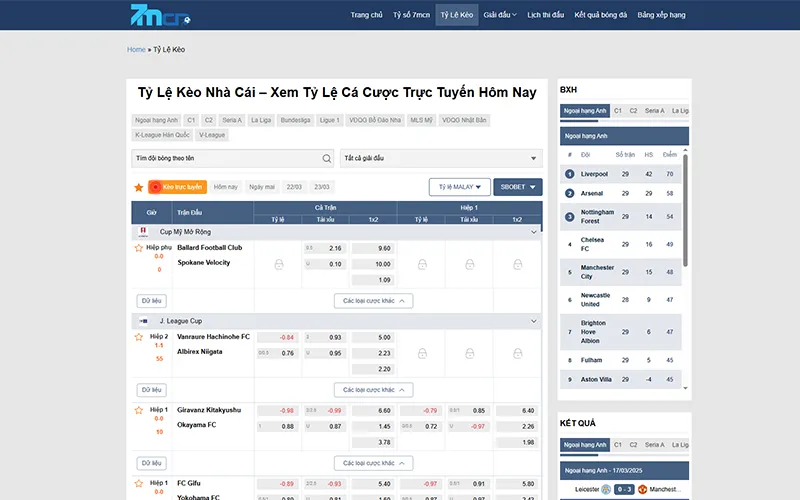Click Ballard match Hiệp 1 Tỷ lệ lock
This screenshot has height=500, width=800.
pos(422,264)
